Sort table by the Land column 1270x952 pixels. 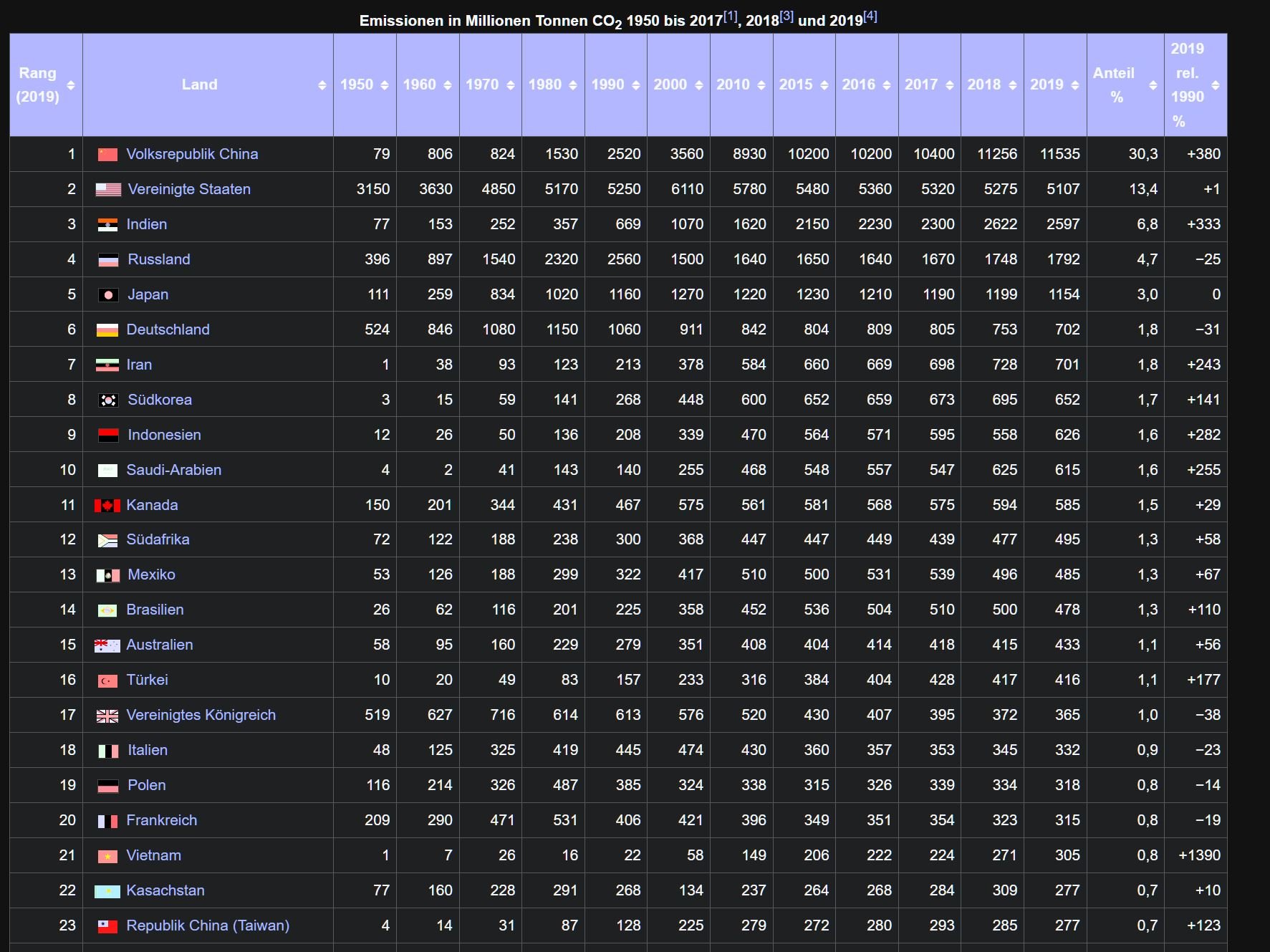click(322, 85)
